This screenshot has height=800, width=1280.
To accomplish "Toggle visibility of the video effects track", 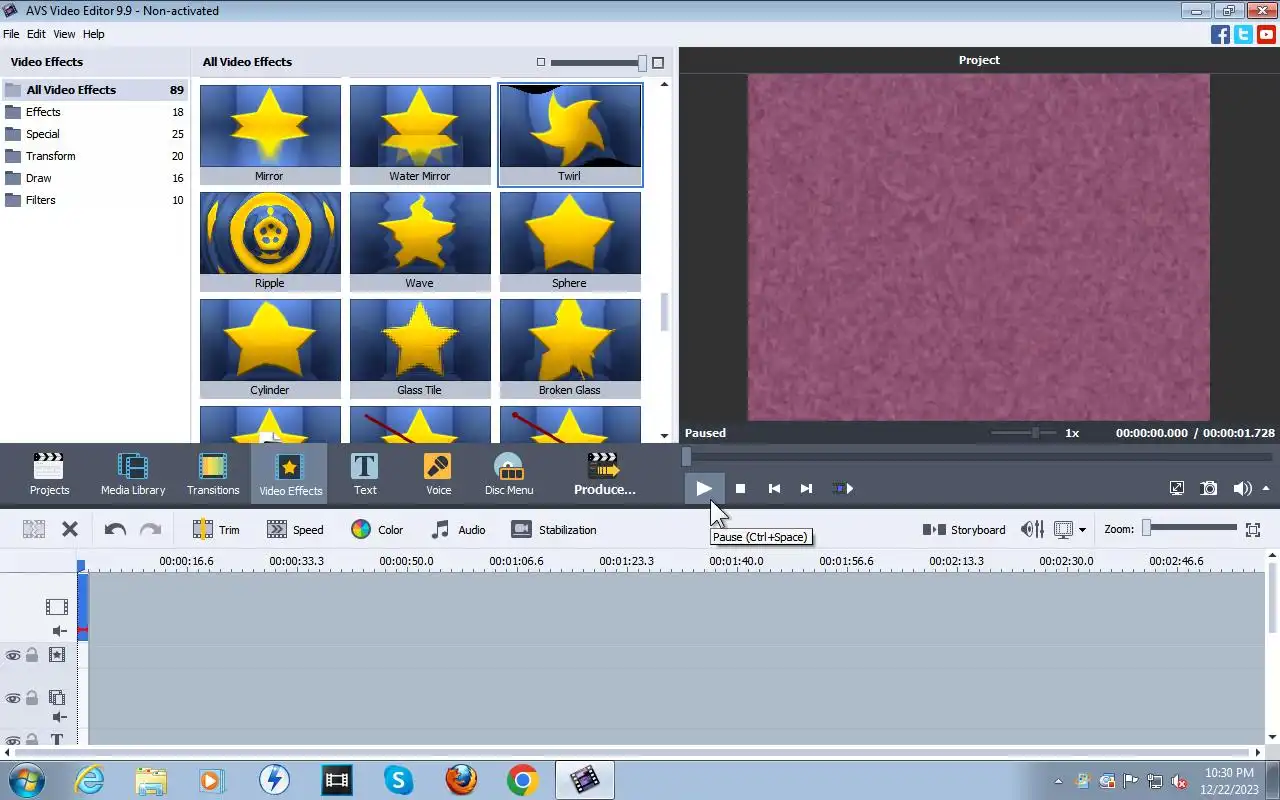I will coord(13,655).
